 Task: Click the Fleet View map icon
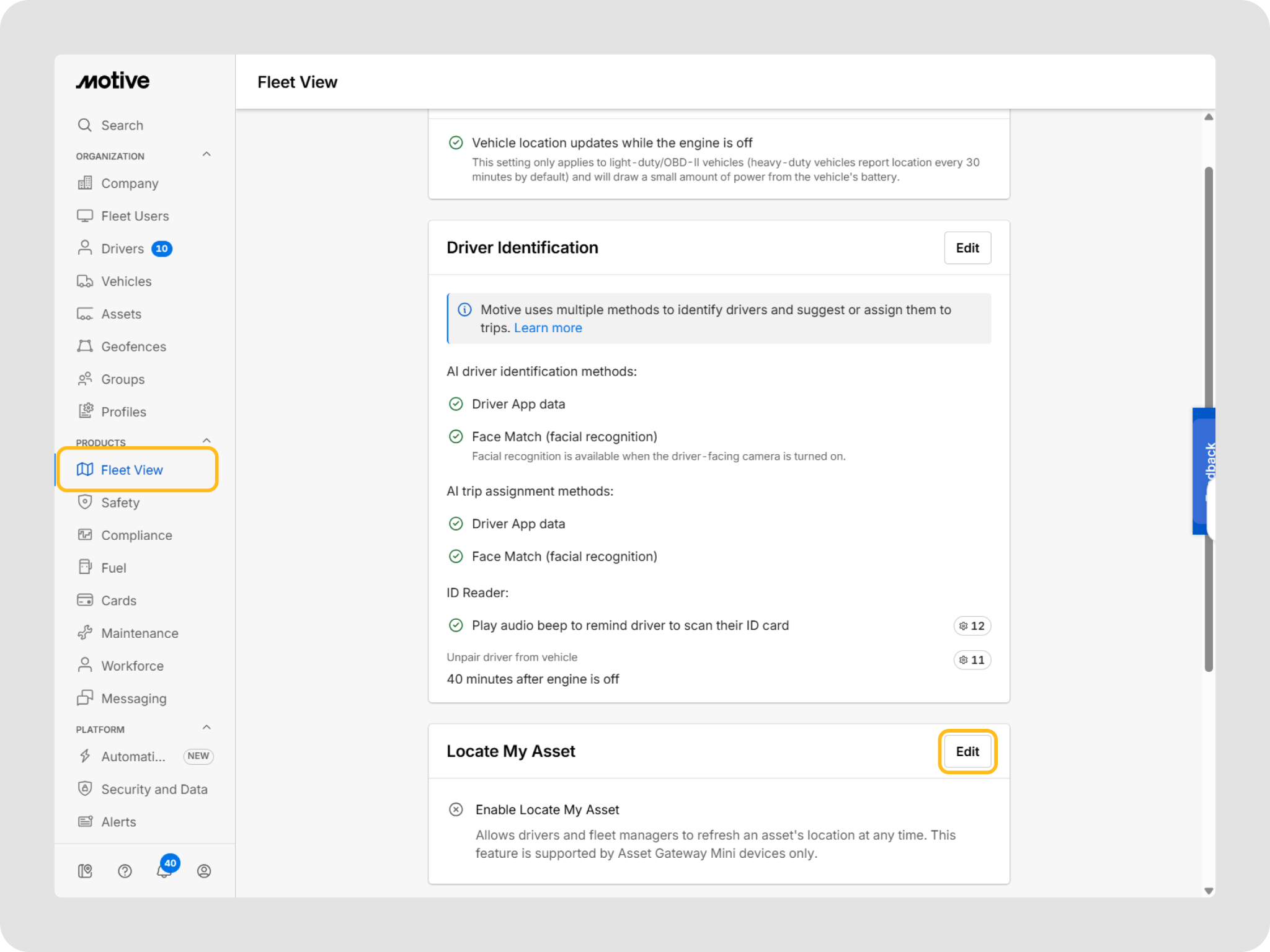85,470
